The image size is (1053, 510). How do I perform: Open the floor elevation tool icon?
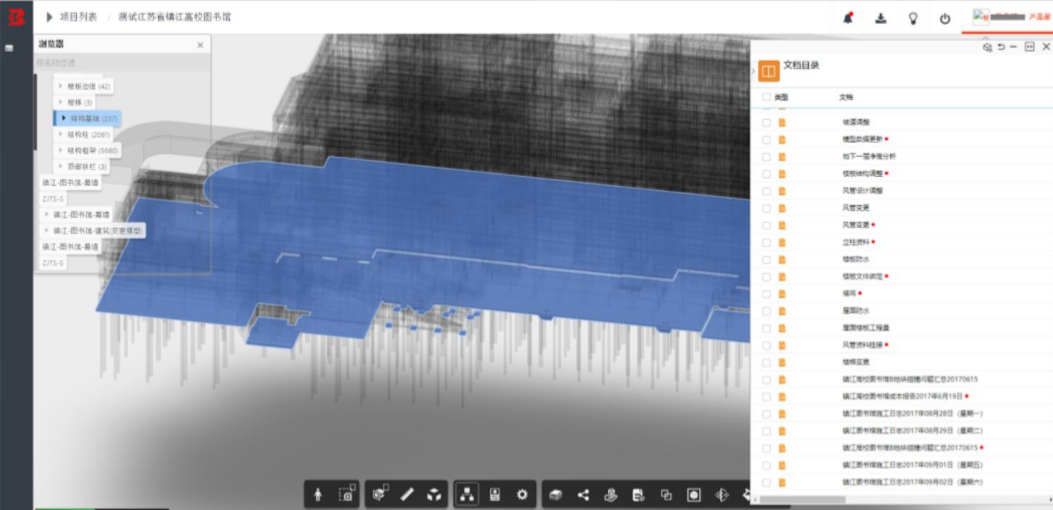coord(495,495)
